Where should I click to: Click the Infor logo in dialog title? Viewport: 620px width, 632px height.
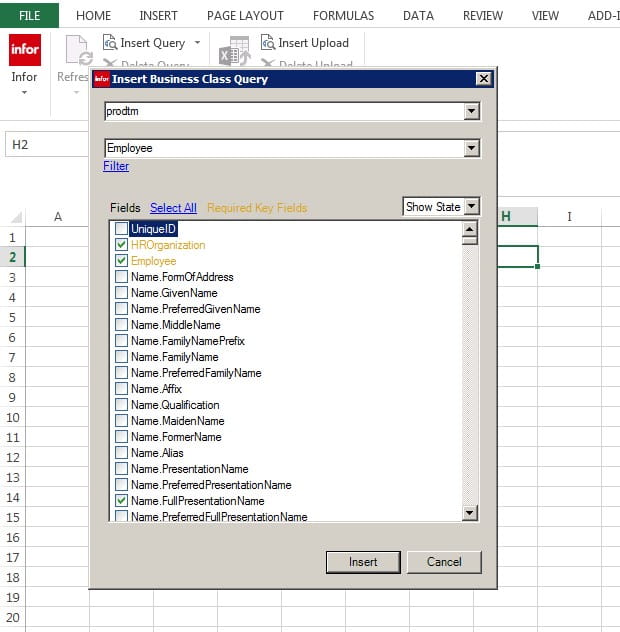coord(102,79)
